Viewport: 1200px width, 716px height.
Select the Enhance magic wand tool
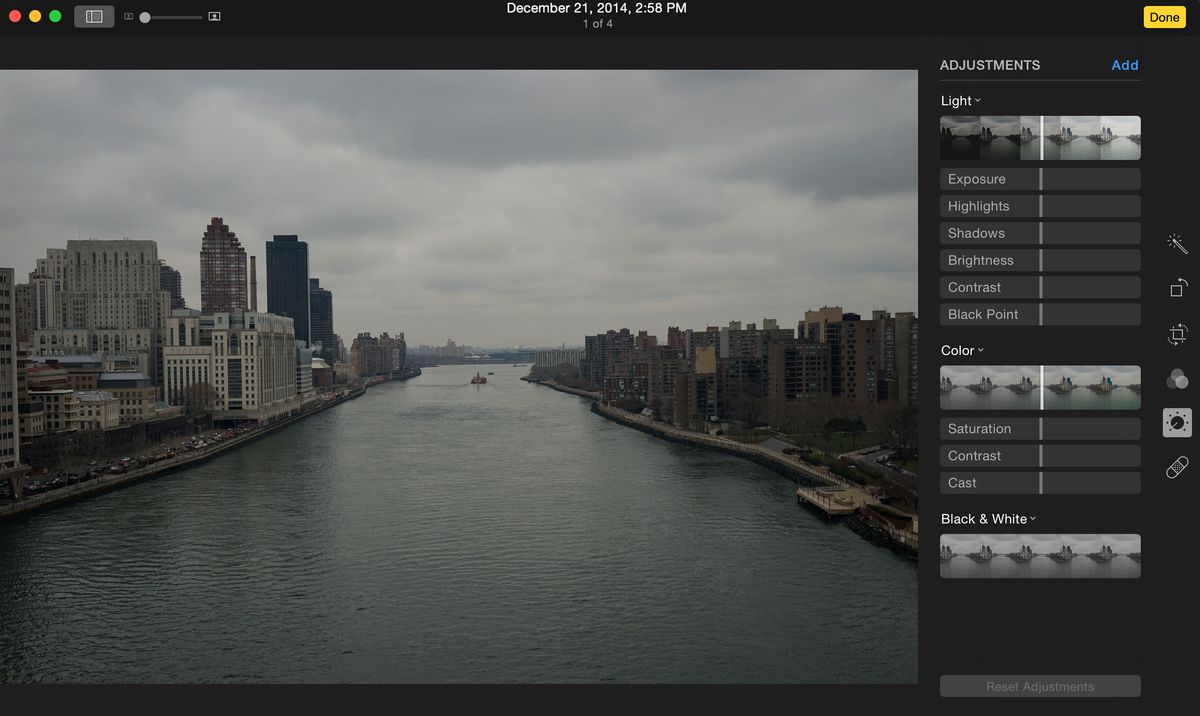(x=1177, y=243)
